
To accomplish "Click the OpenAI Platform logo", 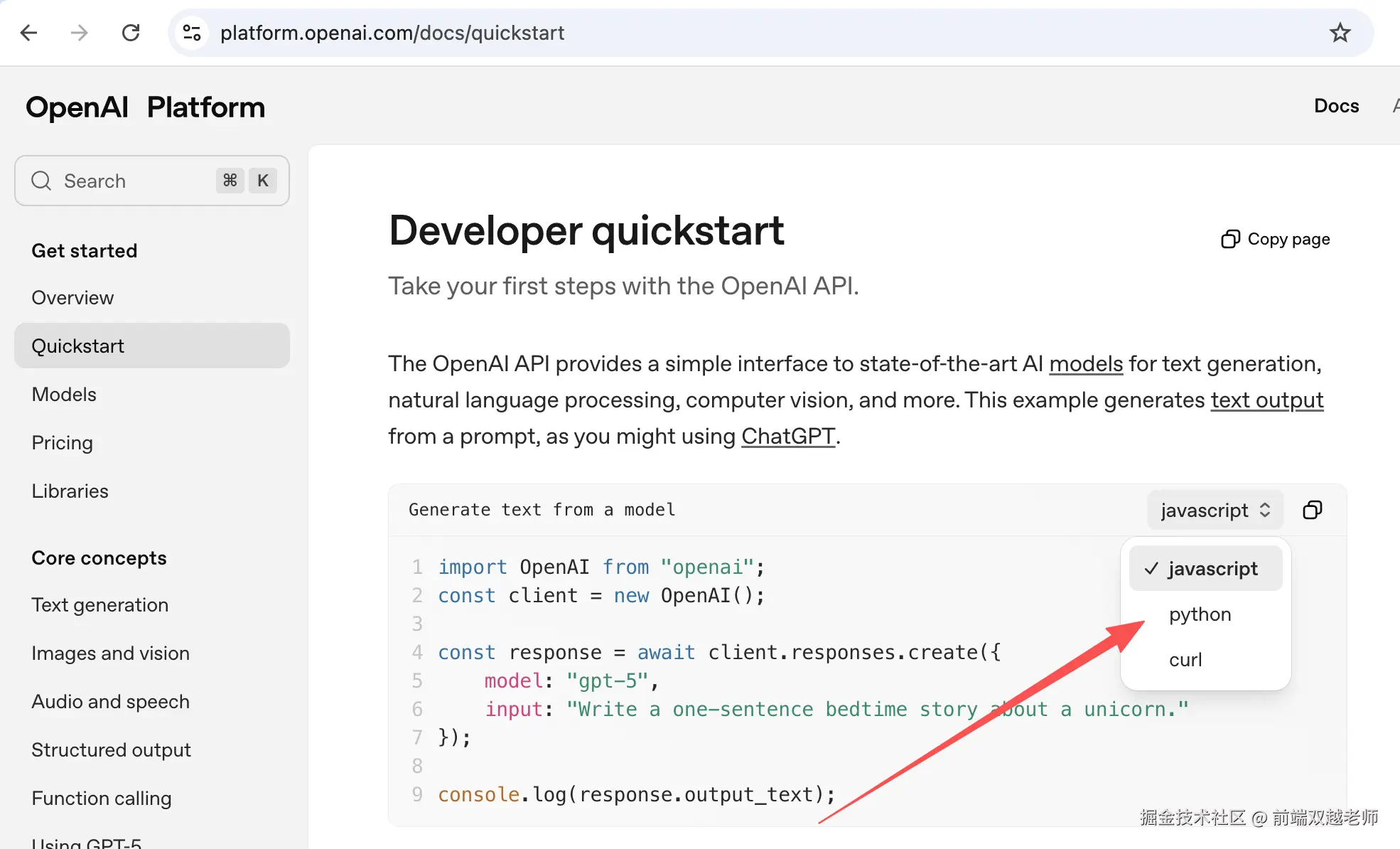I will click(145, 107).
